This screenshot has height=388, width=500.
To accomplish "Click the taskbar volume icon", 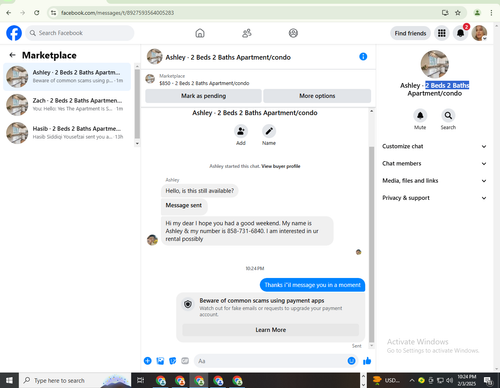I will (449, 380).
